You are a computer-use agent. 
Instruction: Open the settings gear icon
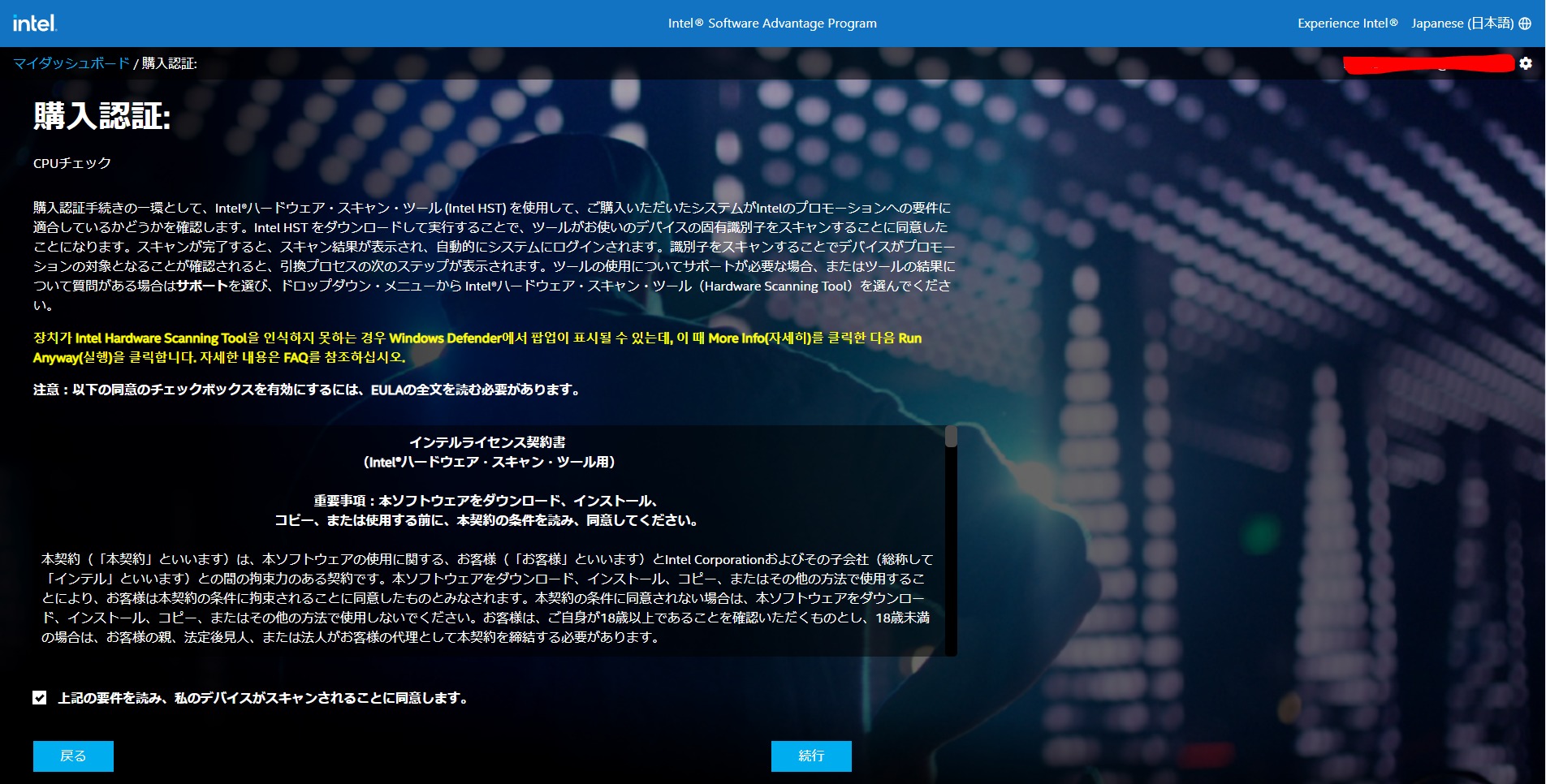point(1526,63)
